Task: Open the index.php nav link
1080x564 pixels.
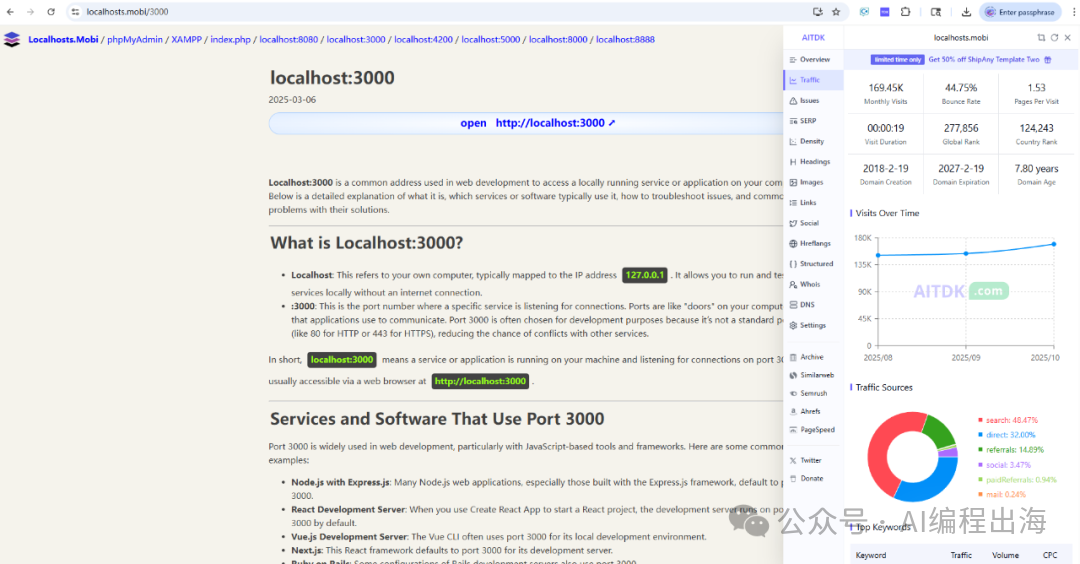Action: 231,39
